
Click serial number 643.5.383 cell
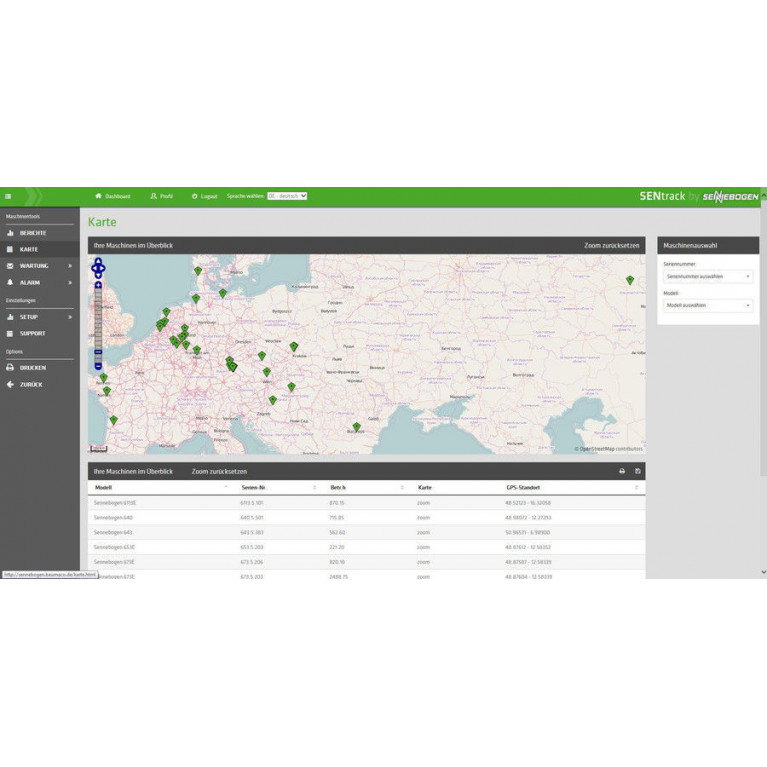point(251,532)
